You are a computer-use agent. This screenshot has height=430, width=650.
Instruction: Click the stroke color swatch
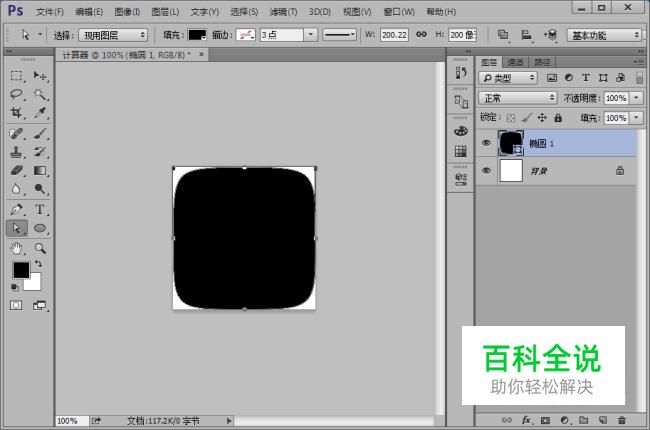(245, 35)
